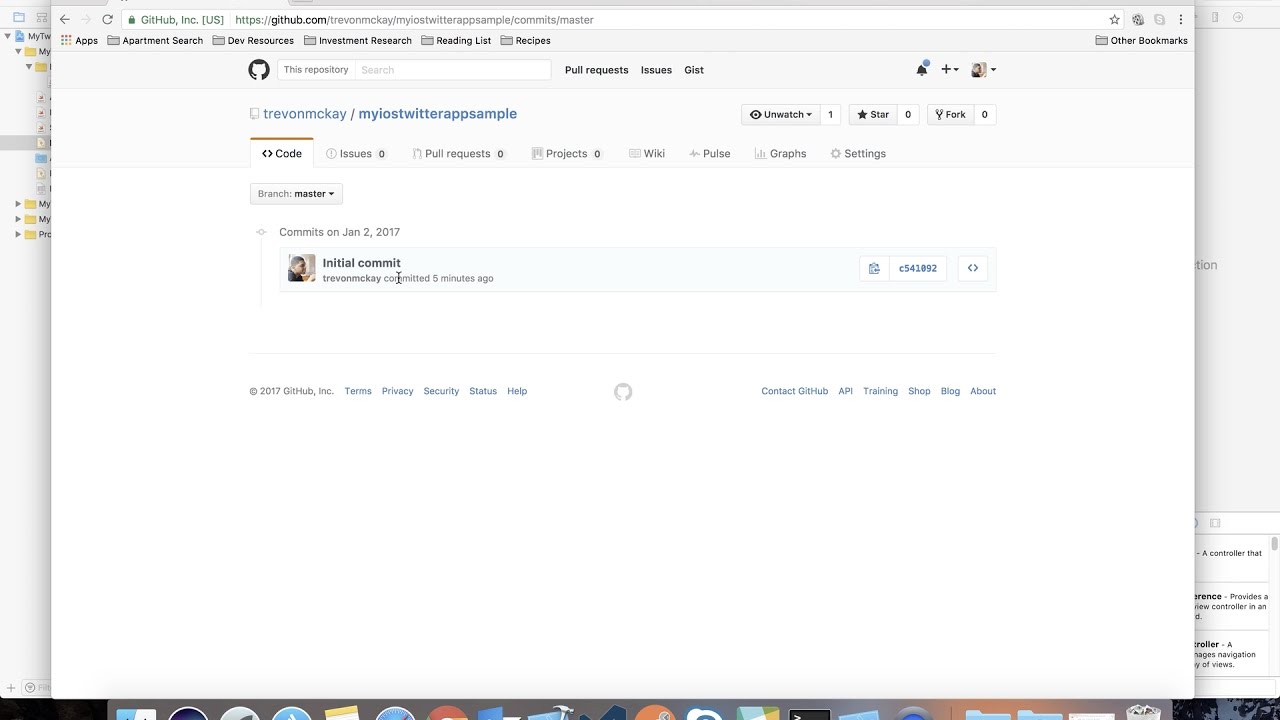Click commit hash c541092
The height and width of the screenshot is (720, 1280).
918,268
